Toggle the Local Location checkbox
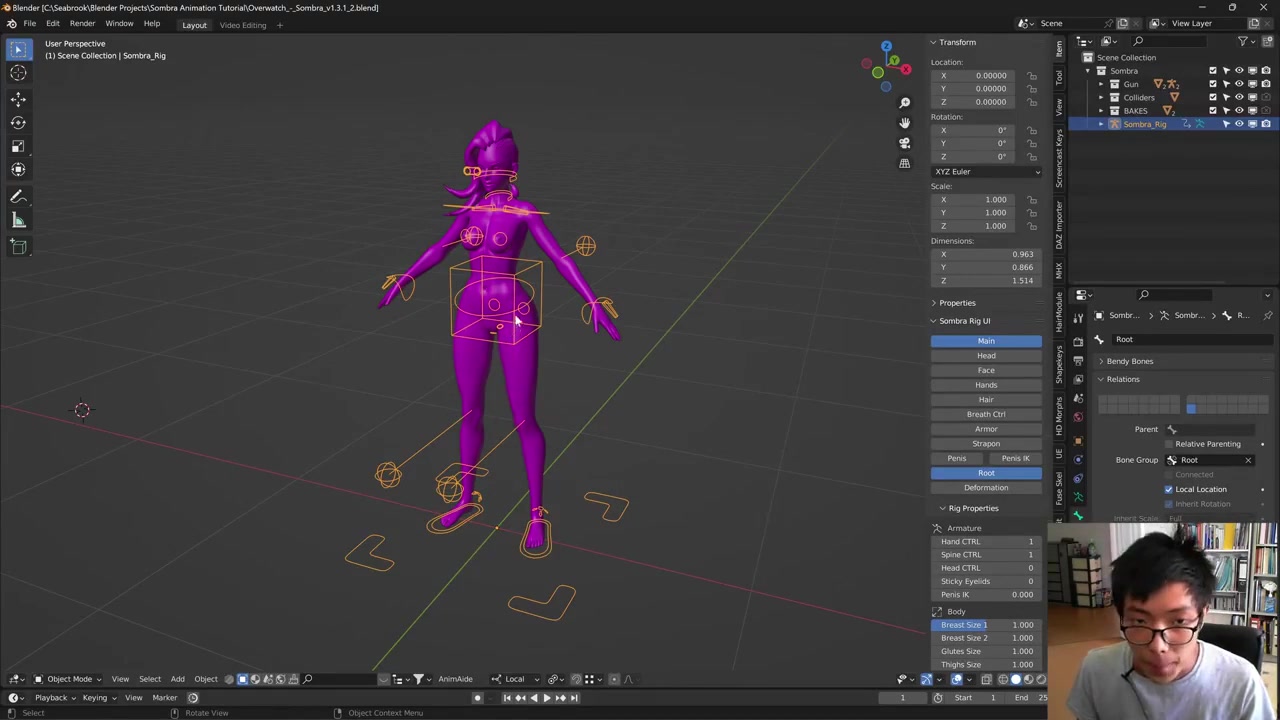This screenshot has width=1280, height=720. click(1168, 489)
